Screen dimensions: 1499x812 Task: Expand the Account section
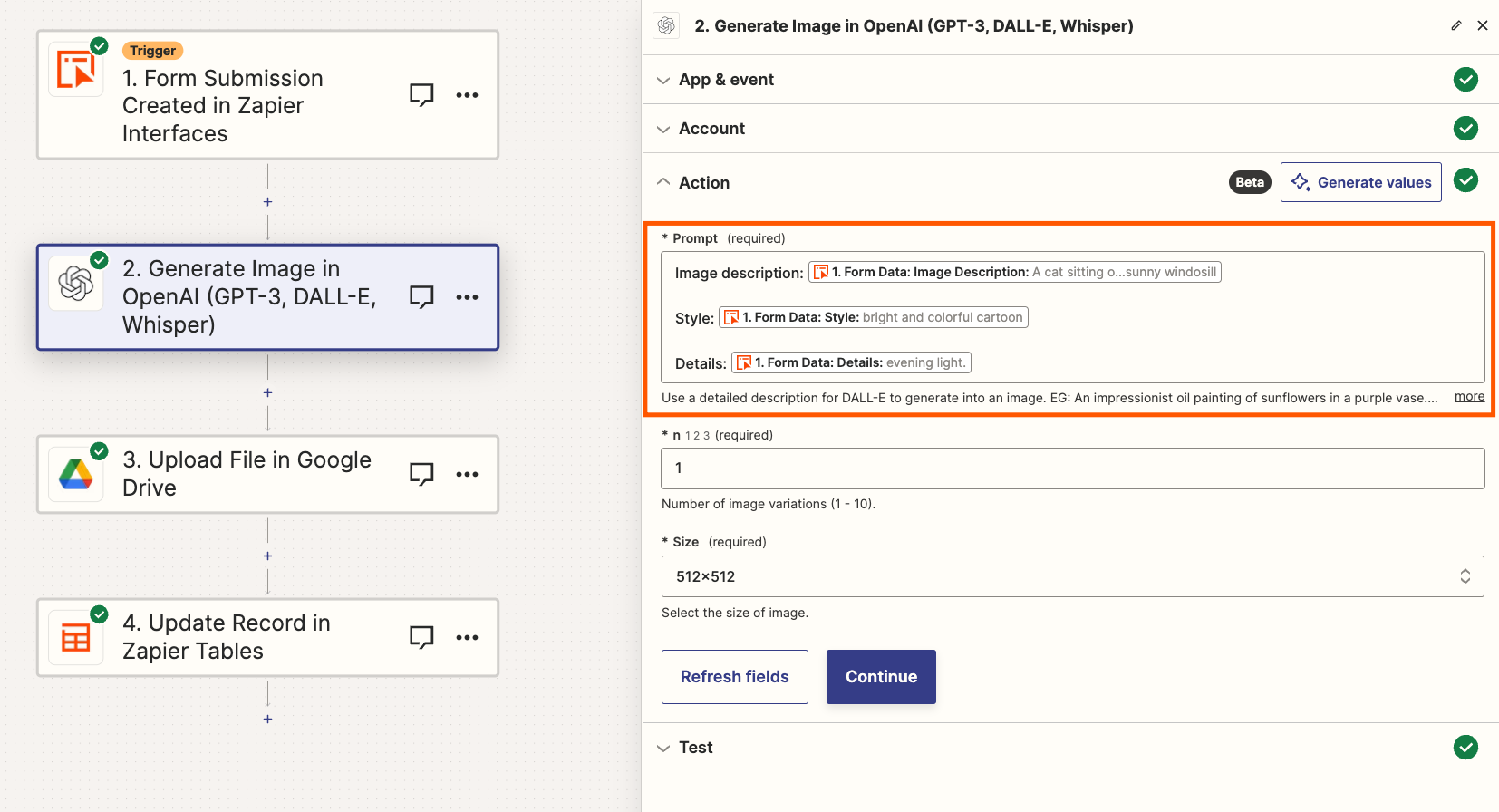click(663, 129)
